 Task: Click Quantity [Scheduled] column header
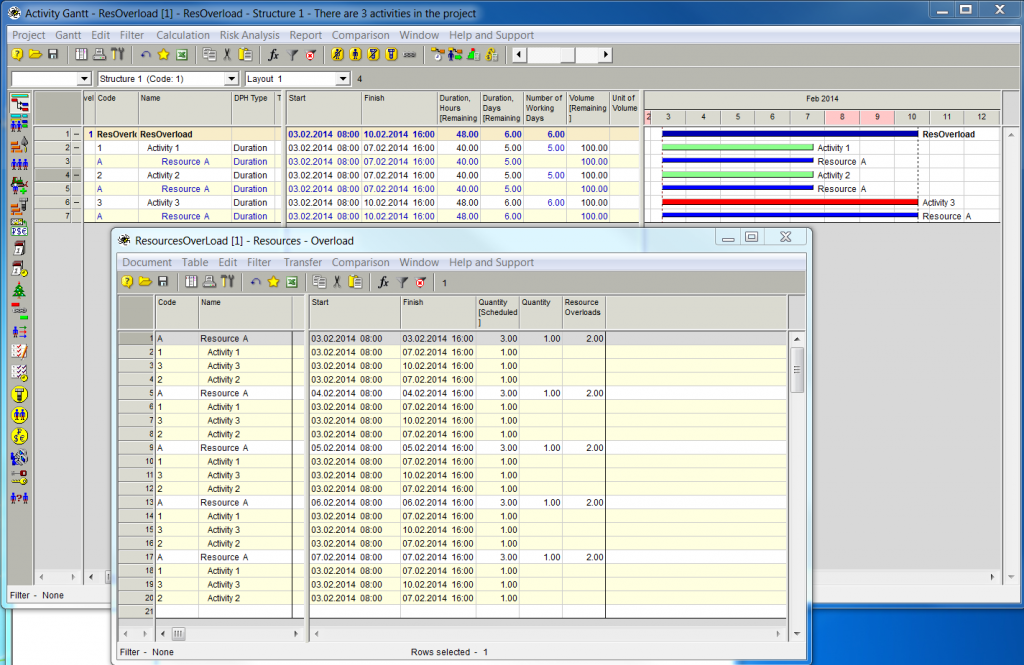tap(498, 312)
